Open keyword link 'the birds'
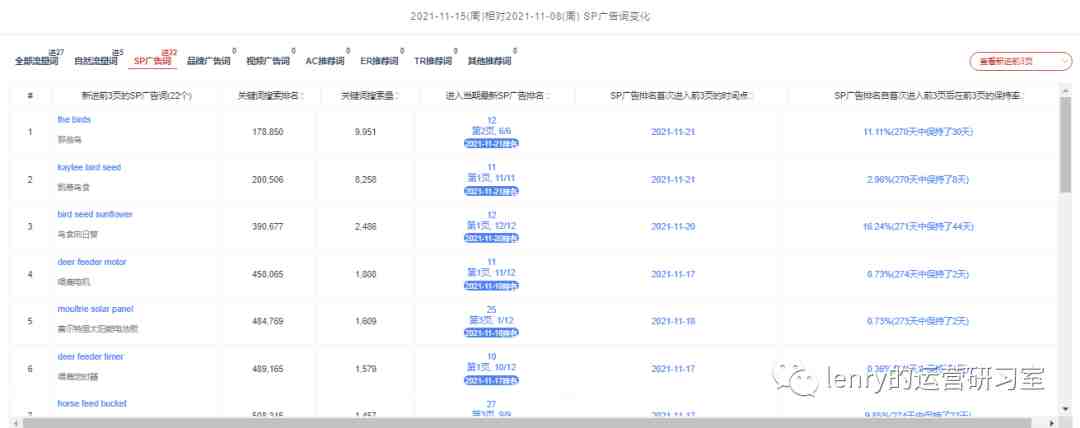The height and width of the screenshot is (428, 1080). coord(74,119)
